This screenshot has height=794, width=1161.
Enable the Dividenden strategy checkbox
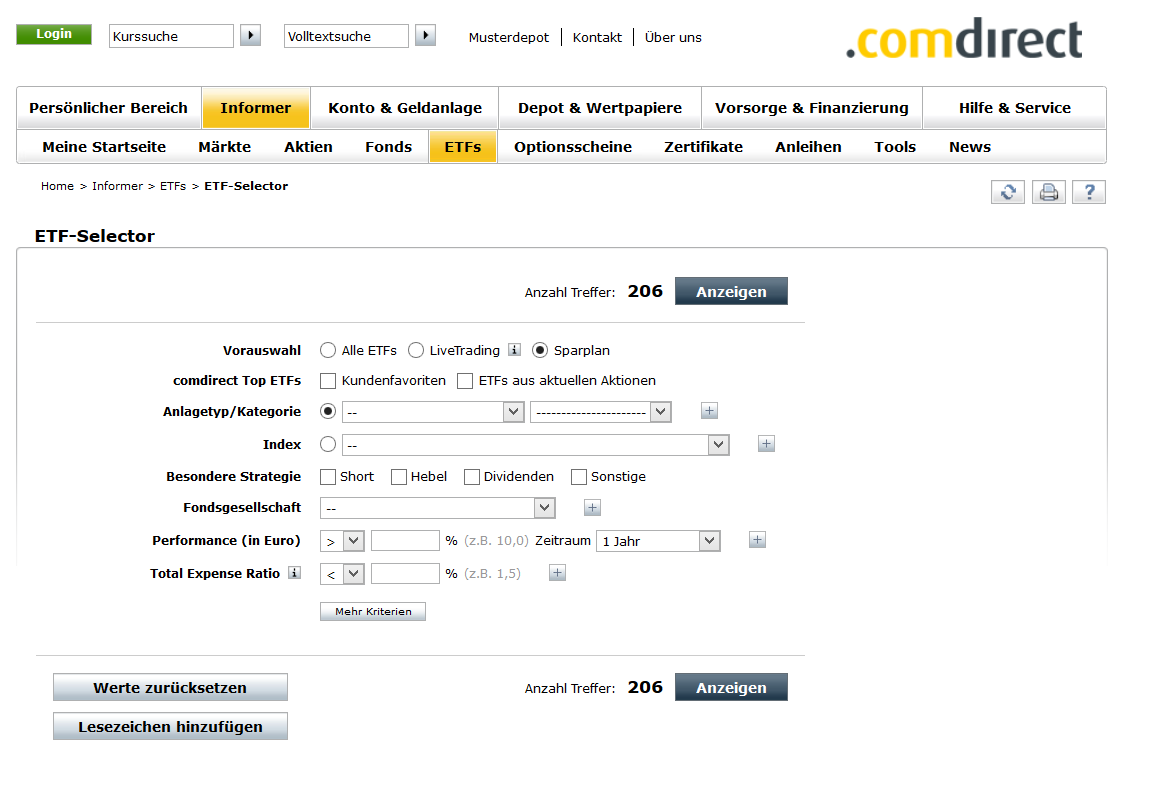[x=472, y=477]
